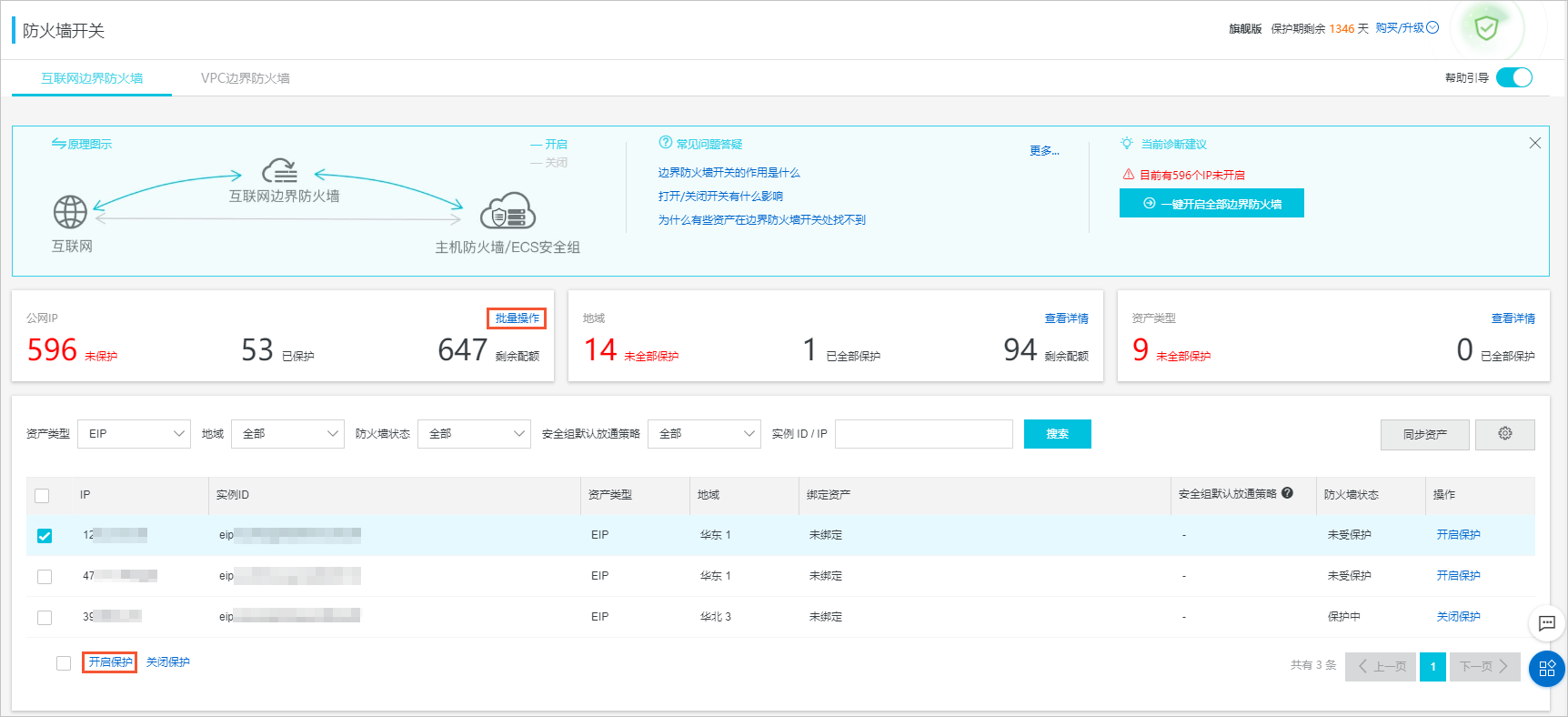The image size is (1568, 717).
Task: Open 更多... FAQ link
Action: pyautogui.click(x=1044, y=151)
